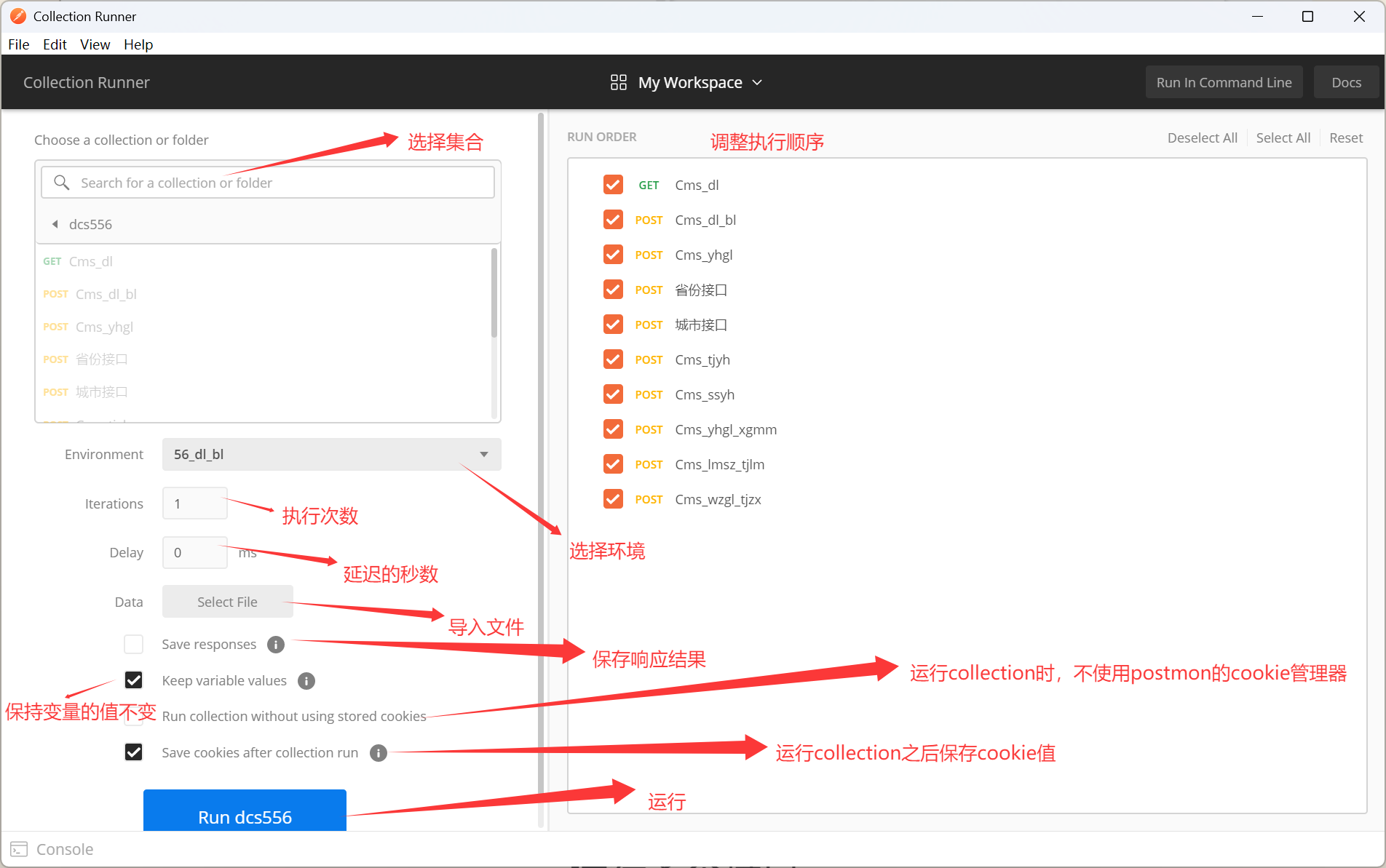
Task: Uncheck Cms_dl request in run order
Action: (613, 185)
